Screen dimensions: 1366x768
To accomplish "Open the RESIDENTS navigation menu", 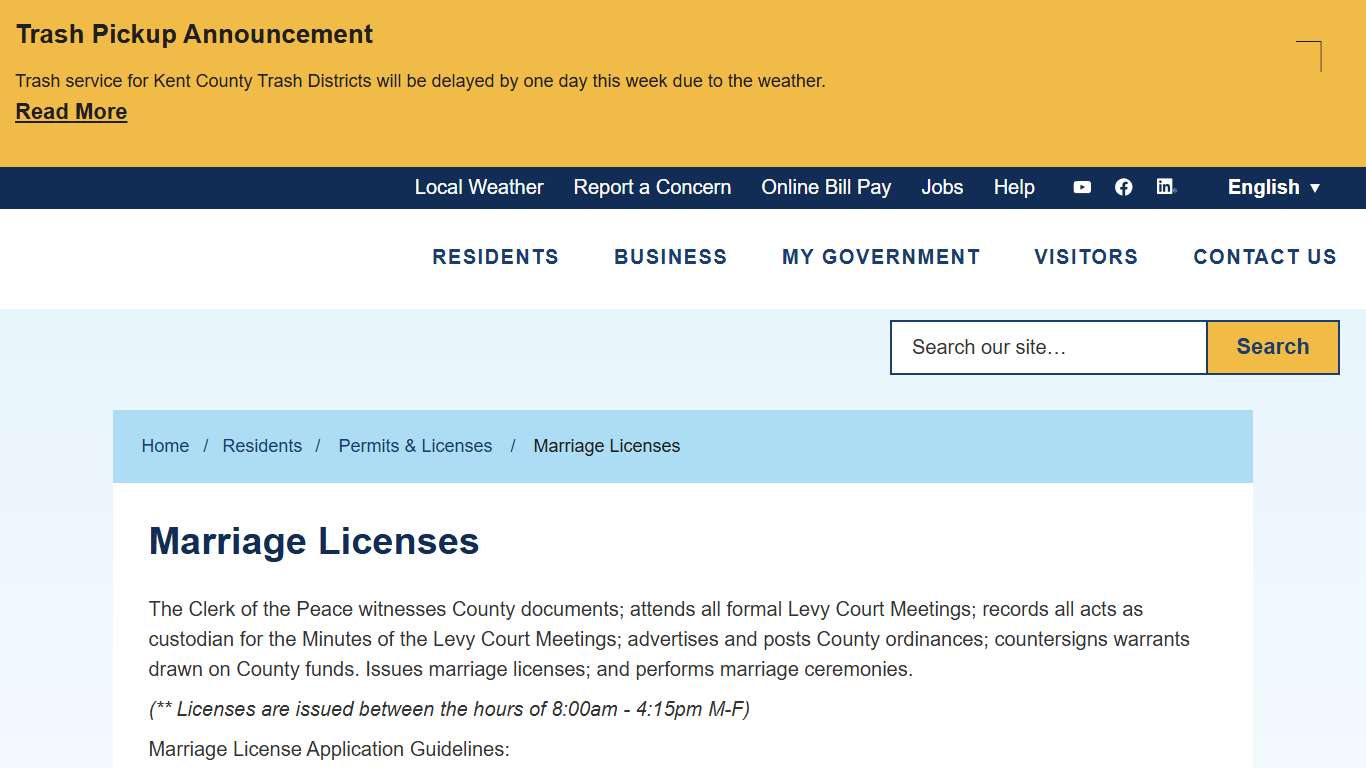I will (495, 257).
